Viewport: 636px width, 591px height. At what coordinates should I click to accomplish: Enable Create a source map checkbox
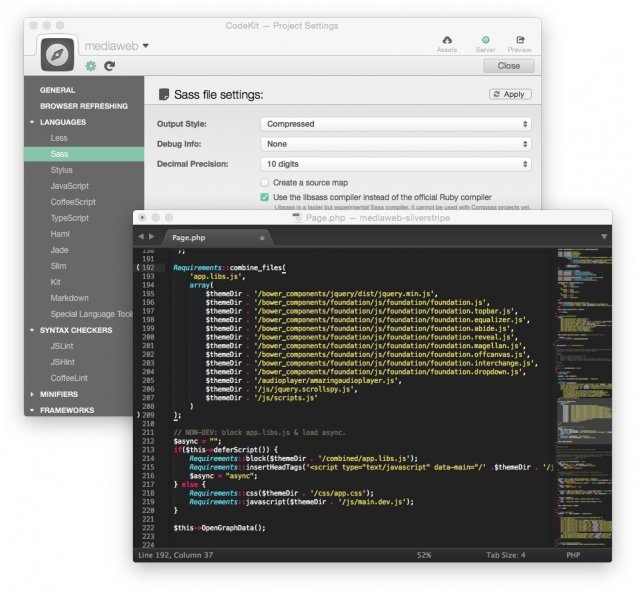click(x=264, y=183)
